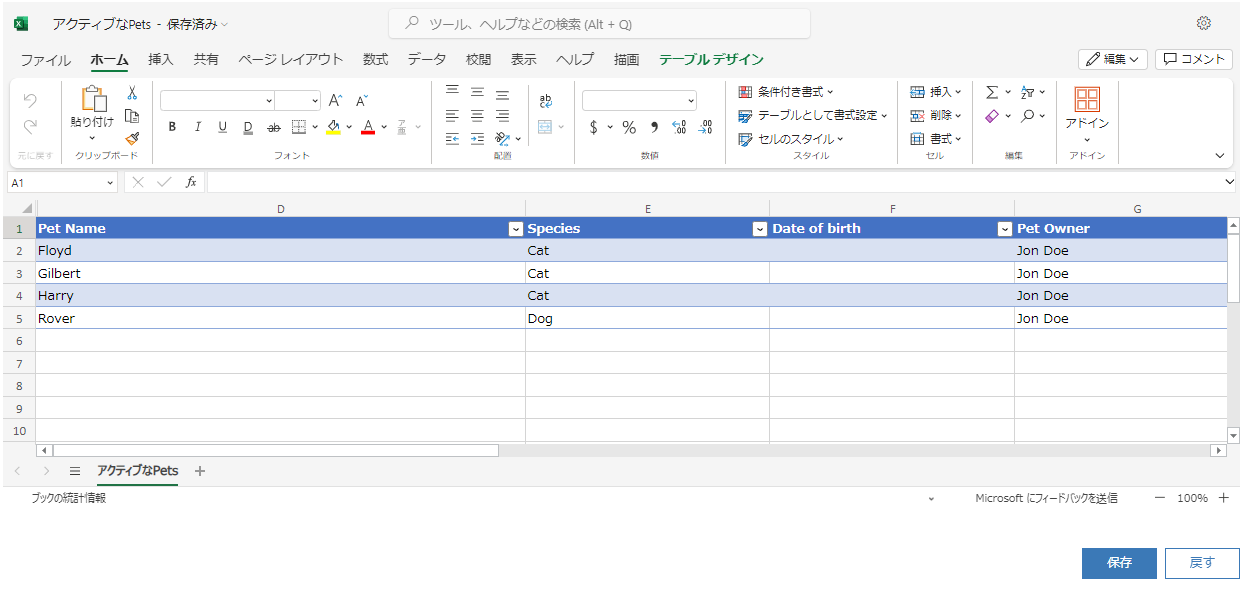The height and width of the screenshot is (593, 1257).
Task: Apply strikethrough formatting icon
Action: click(x=273, y=127)
